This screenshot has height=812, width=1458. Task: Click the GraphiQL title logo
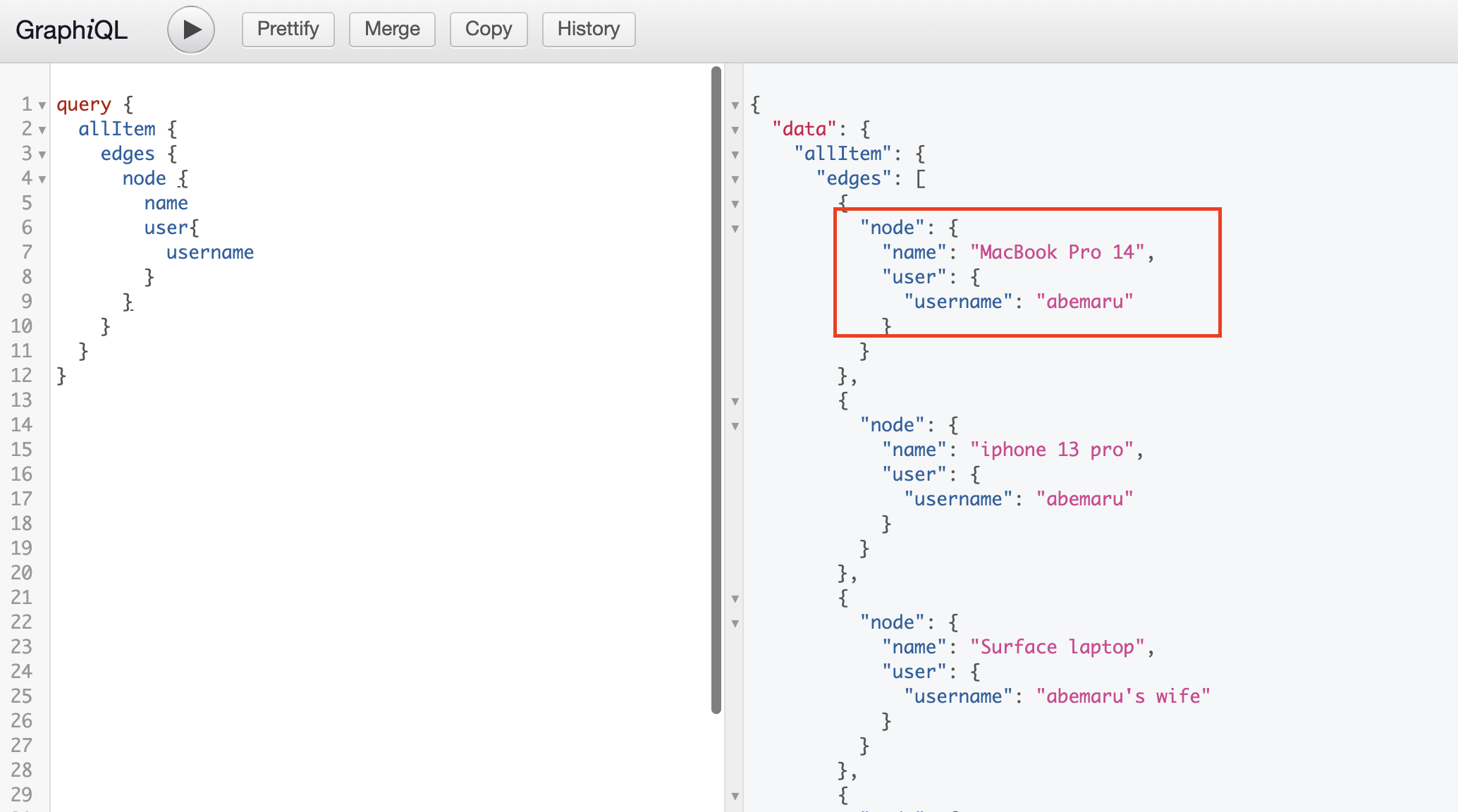[x=71, y=30]
